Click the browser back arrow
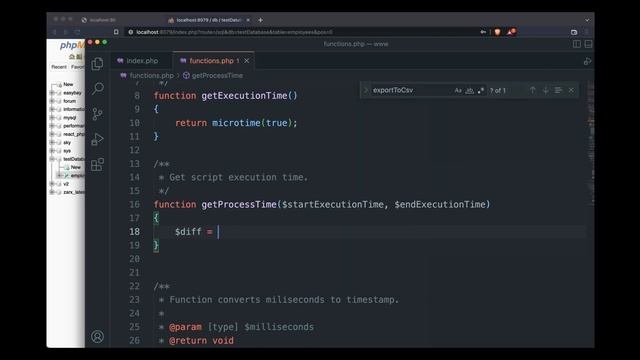This screenshot has height=360, width=640. tap(55, 32)
